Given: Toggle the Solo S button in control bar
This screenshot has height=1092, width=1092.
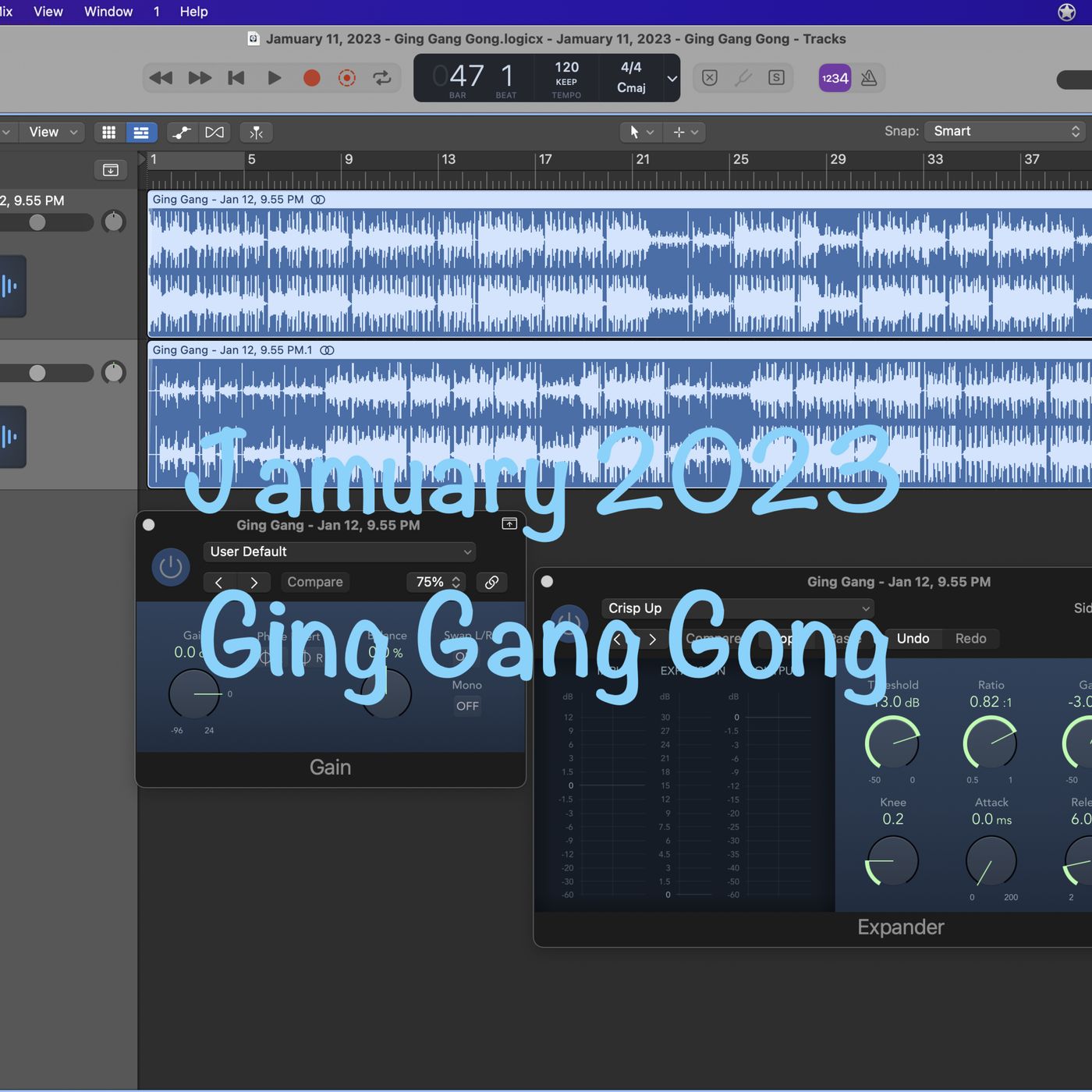Looking at the screenshot, I should tap(776, 78).
